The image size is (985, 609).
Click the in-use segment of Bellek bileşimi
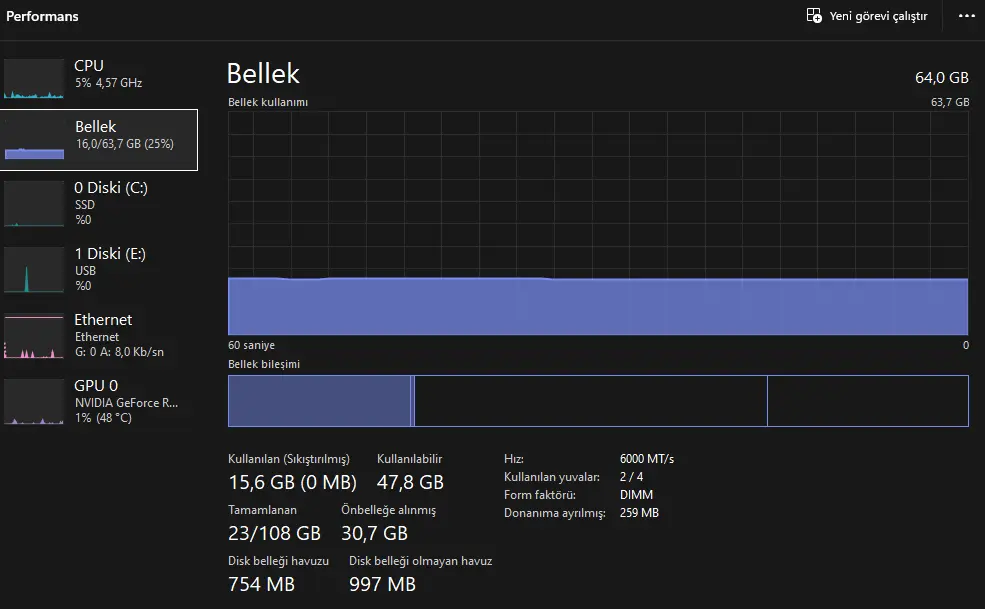pos(319,401)
